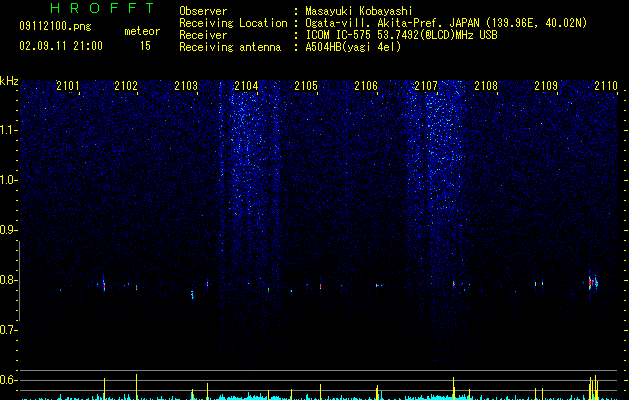Click the 0.9 kHz axis label
This screenshot has height=400, width=629.
point(8,230)
